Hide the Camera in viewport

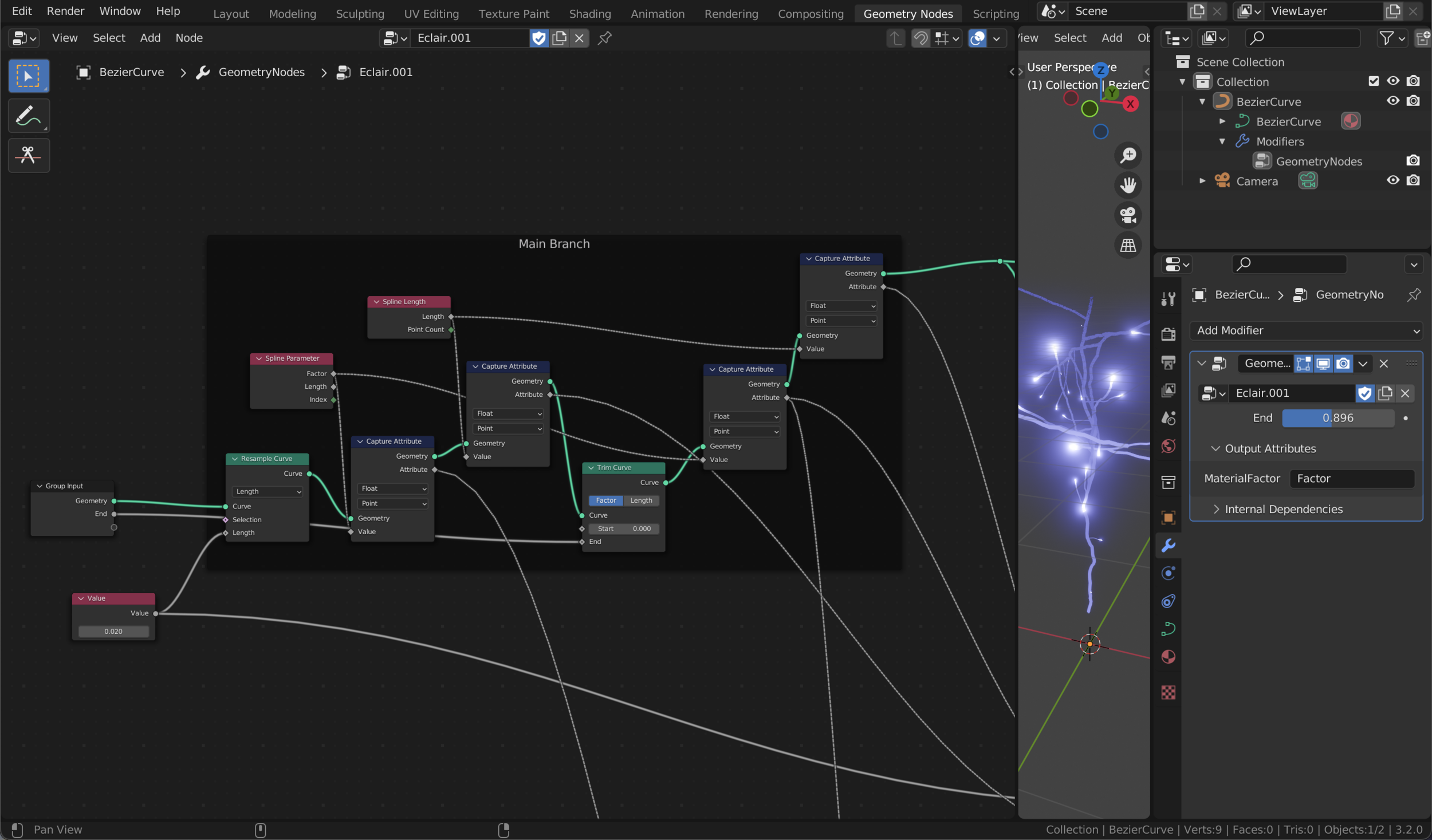1392,180
